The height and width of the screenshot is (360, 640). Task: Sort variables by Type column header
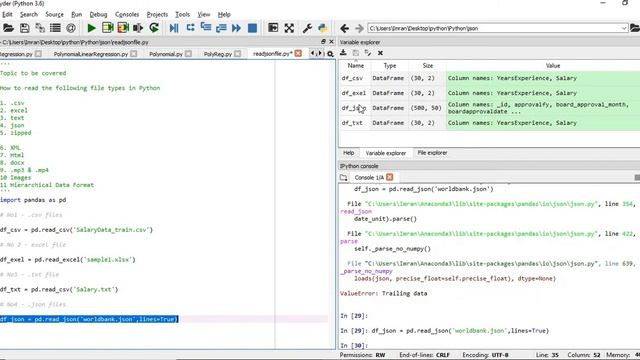pos(390,65)
